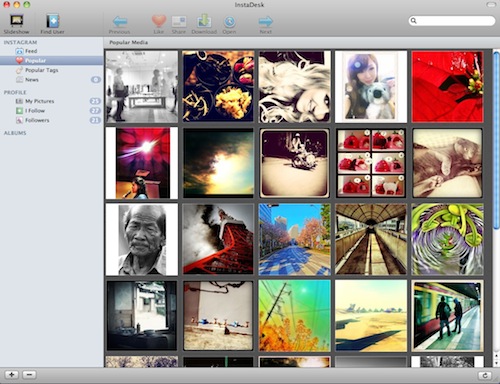The height and width of the screenshot is (384, 500).
Task: Open the dark window view photo
Action: click(142, 316)
